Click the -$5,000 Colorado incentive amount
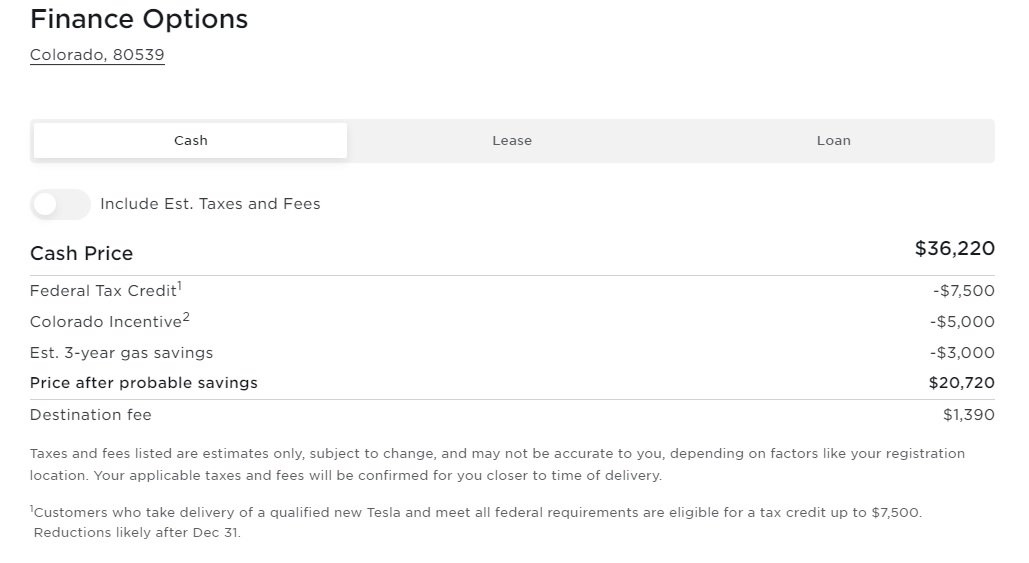This screenshot has width=1029, height=563. pyautogui.click(x=962, y=322)
